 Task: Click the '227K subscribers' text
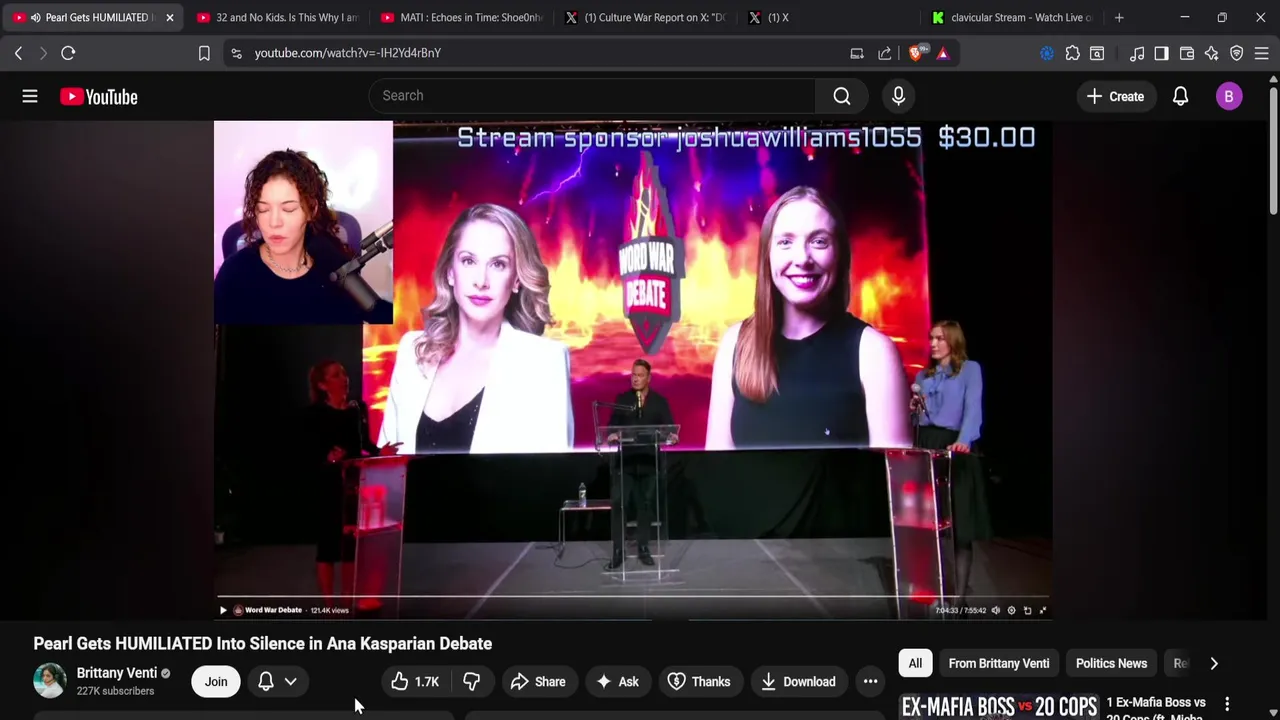point(116,691)
